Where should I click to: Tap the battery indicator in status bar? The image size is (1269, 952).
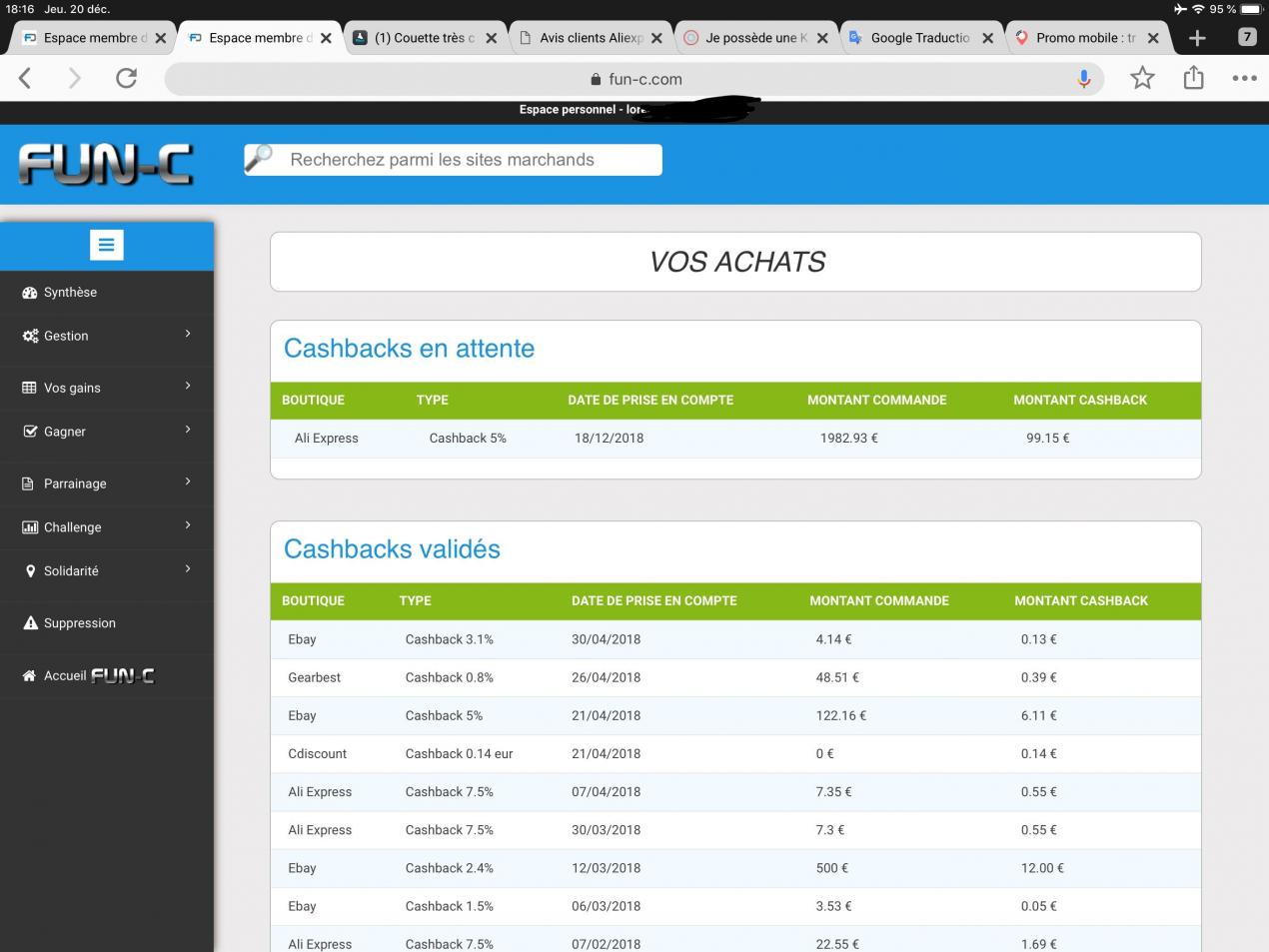click(1252, 9)
